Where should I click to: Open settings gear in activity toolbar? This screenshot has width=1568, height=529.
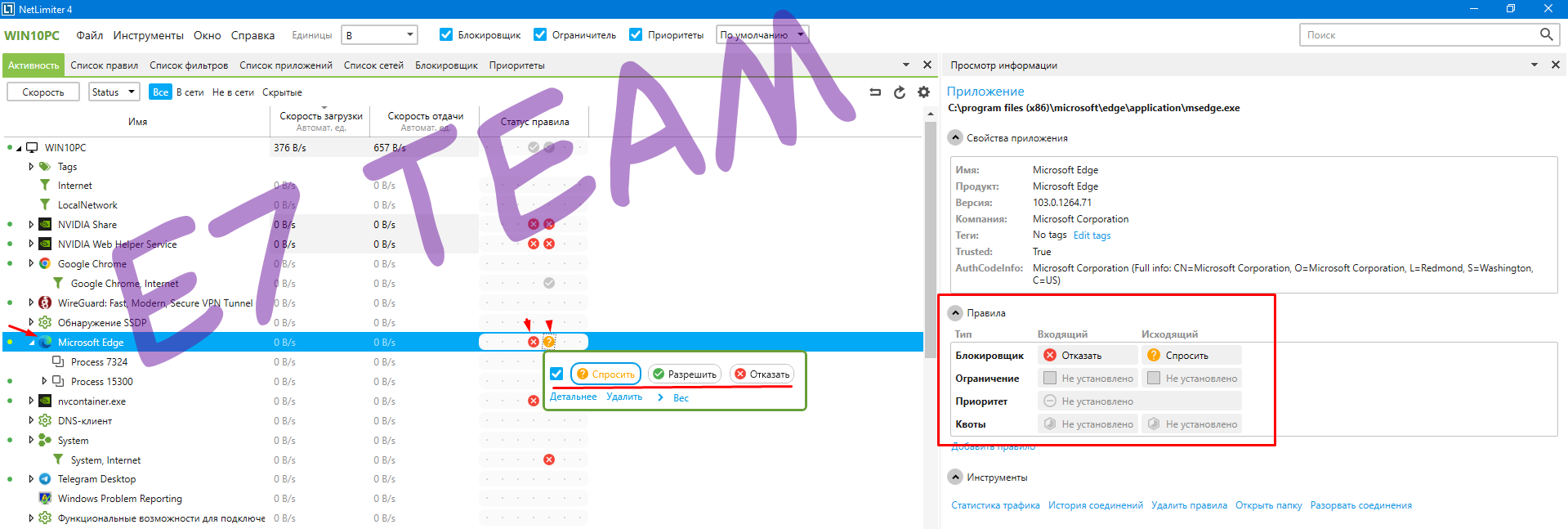pos(923,92)
